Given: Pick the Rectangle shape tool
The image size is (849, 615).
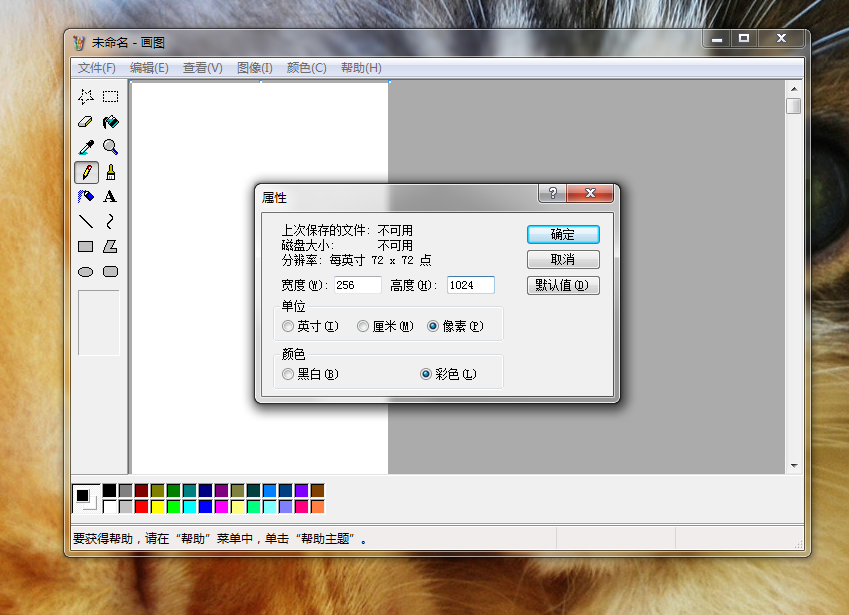Looking at the screenshot, I should pos(86,247).
